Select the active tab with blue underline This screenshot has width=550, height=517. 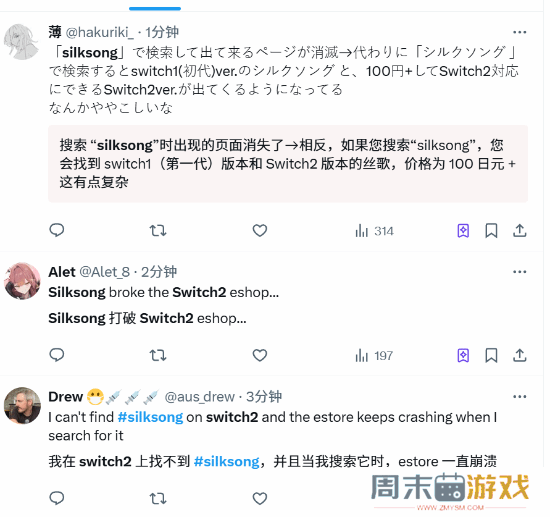(155, 7)
